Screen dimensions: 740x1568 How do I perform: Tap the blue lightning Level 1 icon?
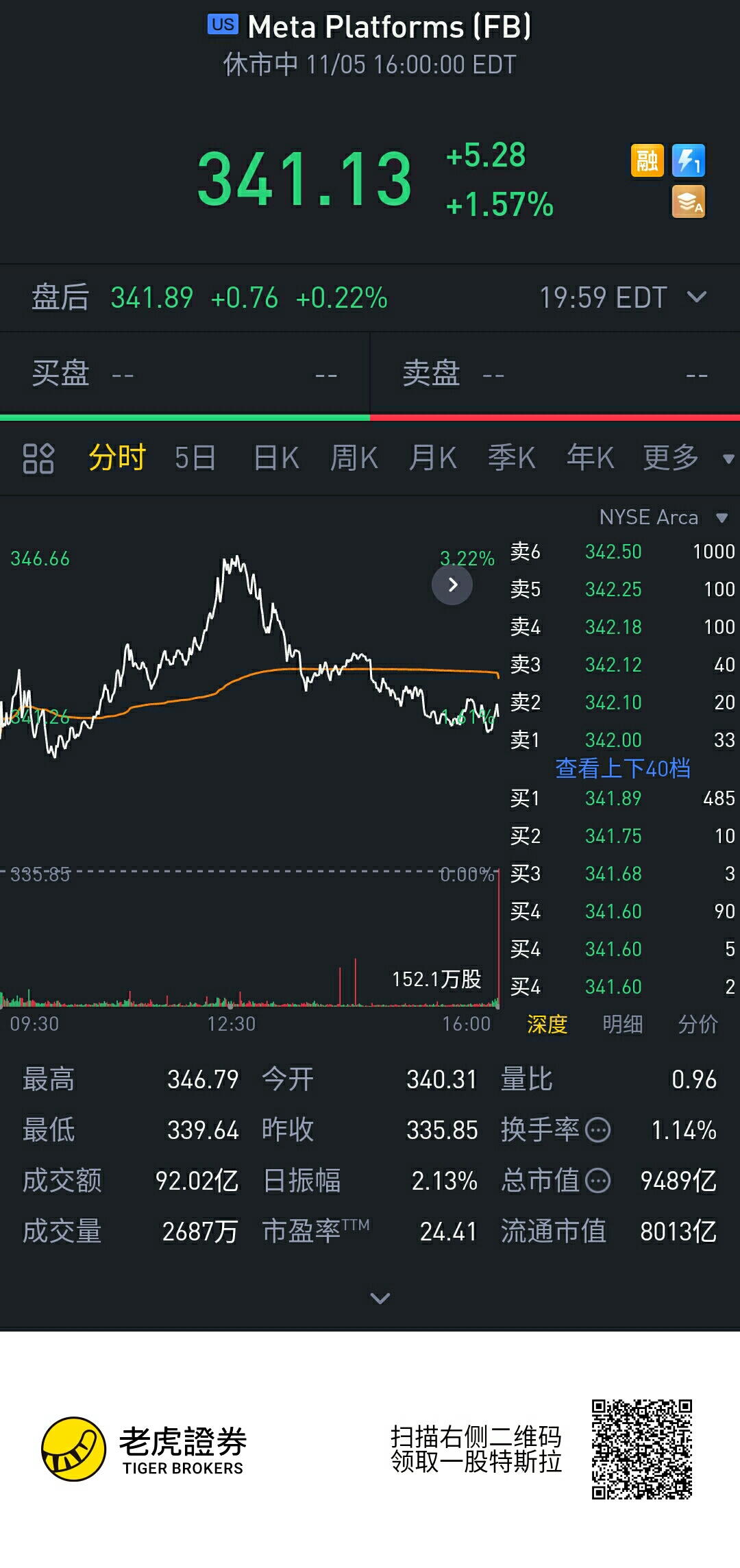[x=688, y=161]
